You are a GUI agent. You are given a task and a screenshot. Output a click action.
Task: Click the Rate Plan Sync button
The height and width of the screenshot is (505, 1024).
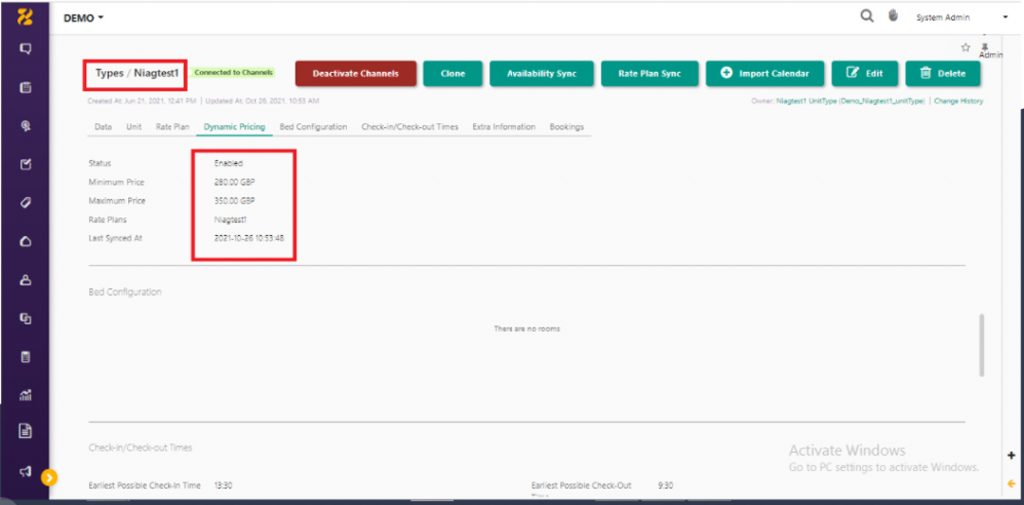click(649, 74)
